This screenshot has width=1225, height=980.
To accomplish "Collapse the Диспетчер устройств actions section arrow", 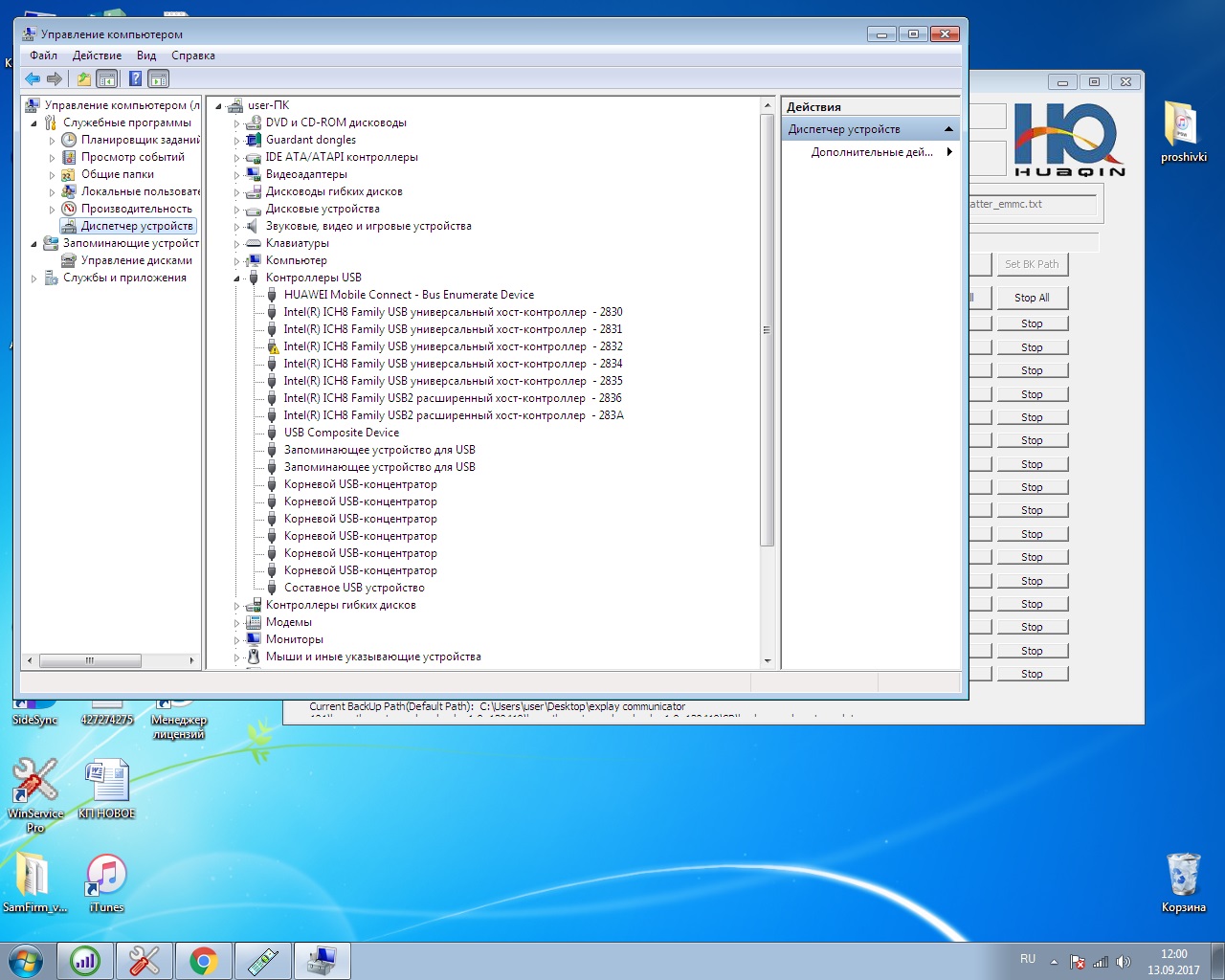I will 948,129.
